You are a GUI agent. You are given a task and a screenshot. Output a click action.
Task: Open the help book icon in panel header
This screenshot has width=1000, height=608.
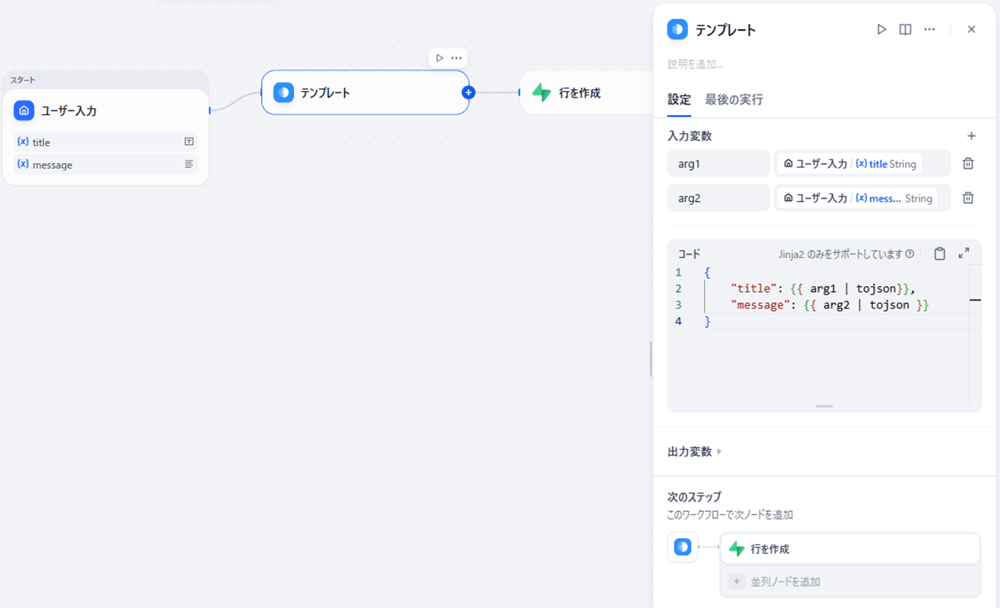pyautogui.click(x=905, y=30)
